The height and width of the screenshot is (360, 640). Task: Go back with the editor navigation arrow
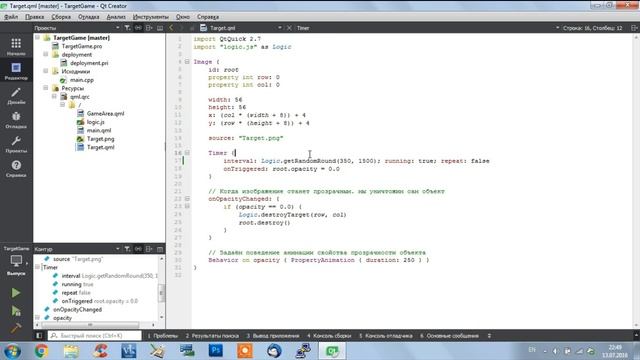coord(171,28)
